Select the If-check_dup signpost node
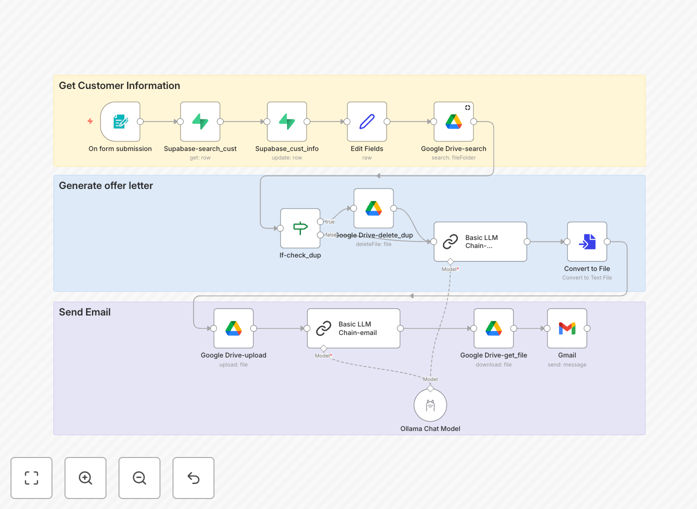The height and width of the screenshot is (509, 697). pos(300,228)
